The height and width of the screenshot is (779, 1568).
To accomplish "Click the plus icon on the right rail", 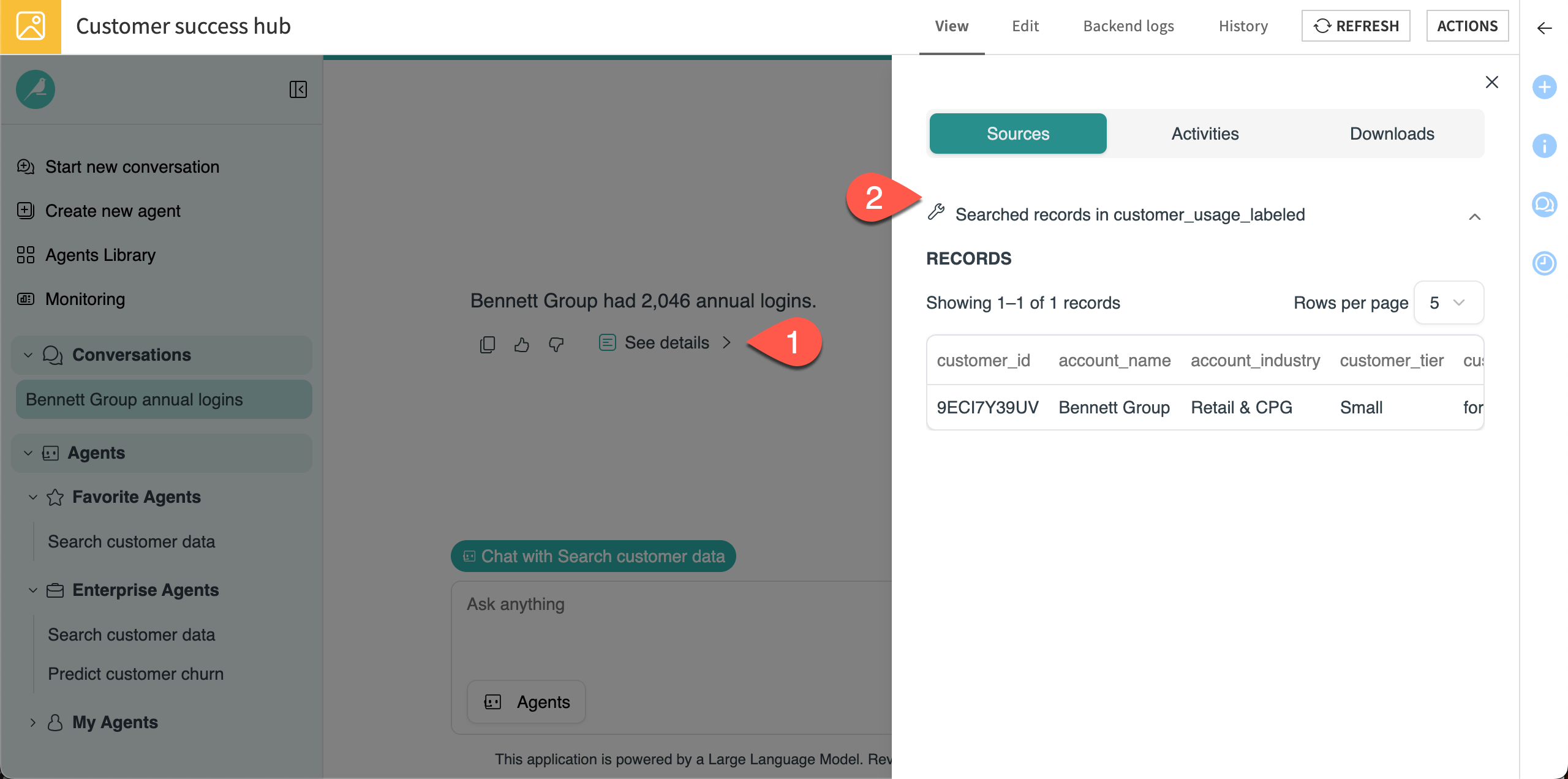I will pos(1545,87).
